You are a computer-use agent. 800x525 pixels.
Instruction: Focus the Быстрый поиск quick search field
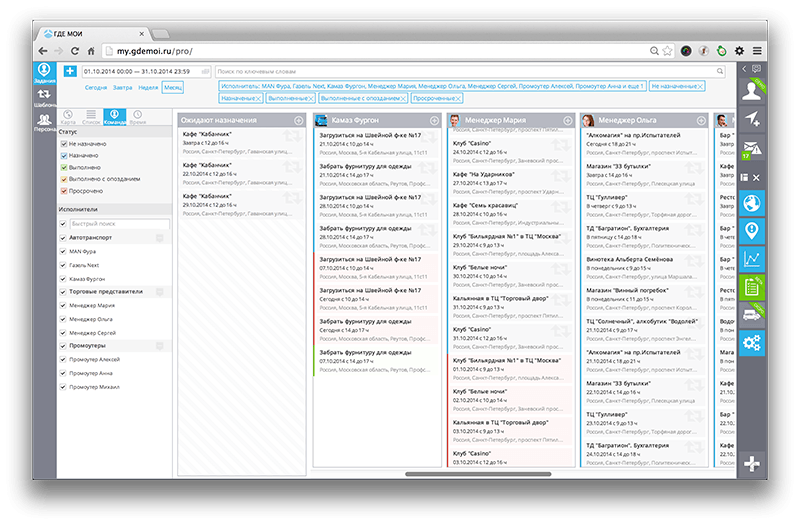point(119,223)
